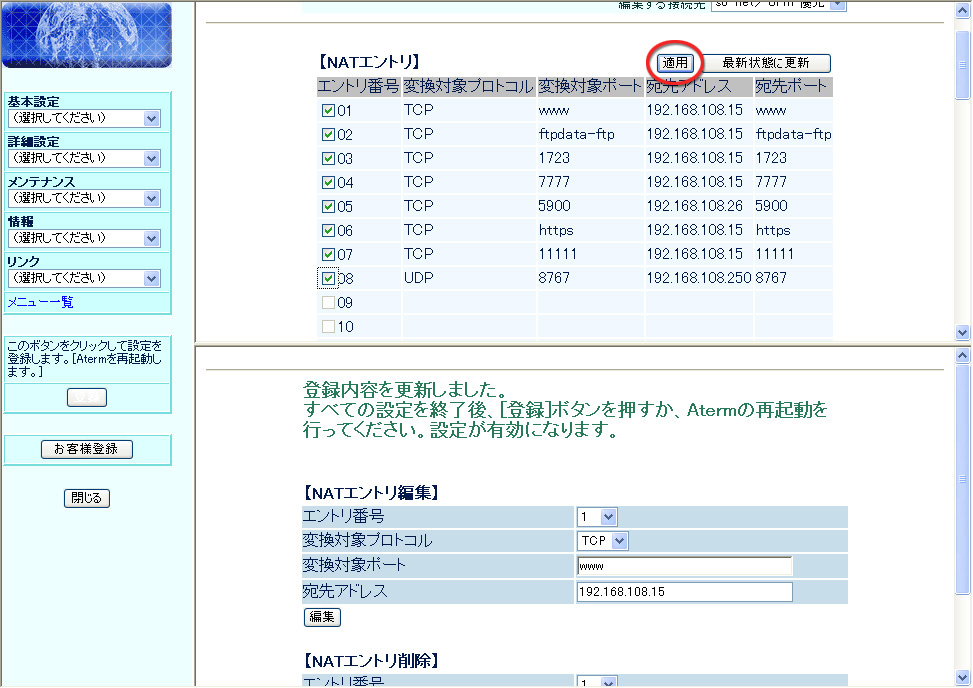Click the 宛先ポート value 5900 in entry 05
Screen dimensions: 973x688
tap(771, 206)
